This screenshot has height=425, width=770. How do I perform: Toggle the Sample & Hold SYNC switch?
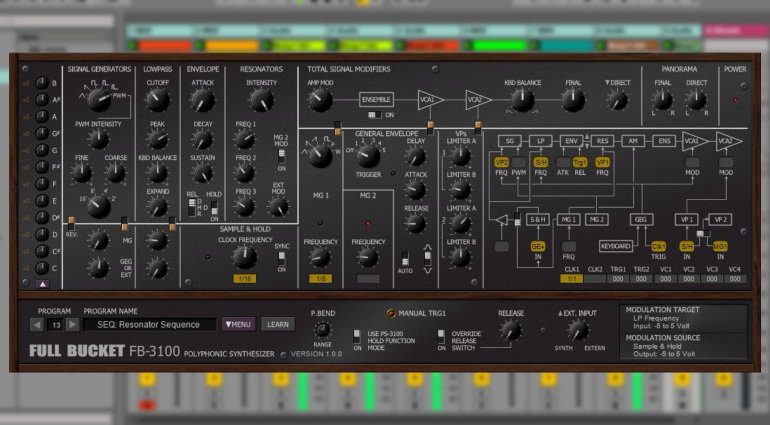[x=281, y=258]
